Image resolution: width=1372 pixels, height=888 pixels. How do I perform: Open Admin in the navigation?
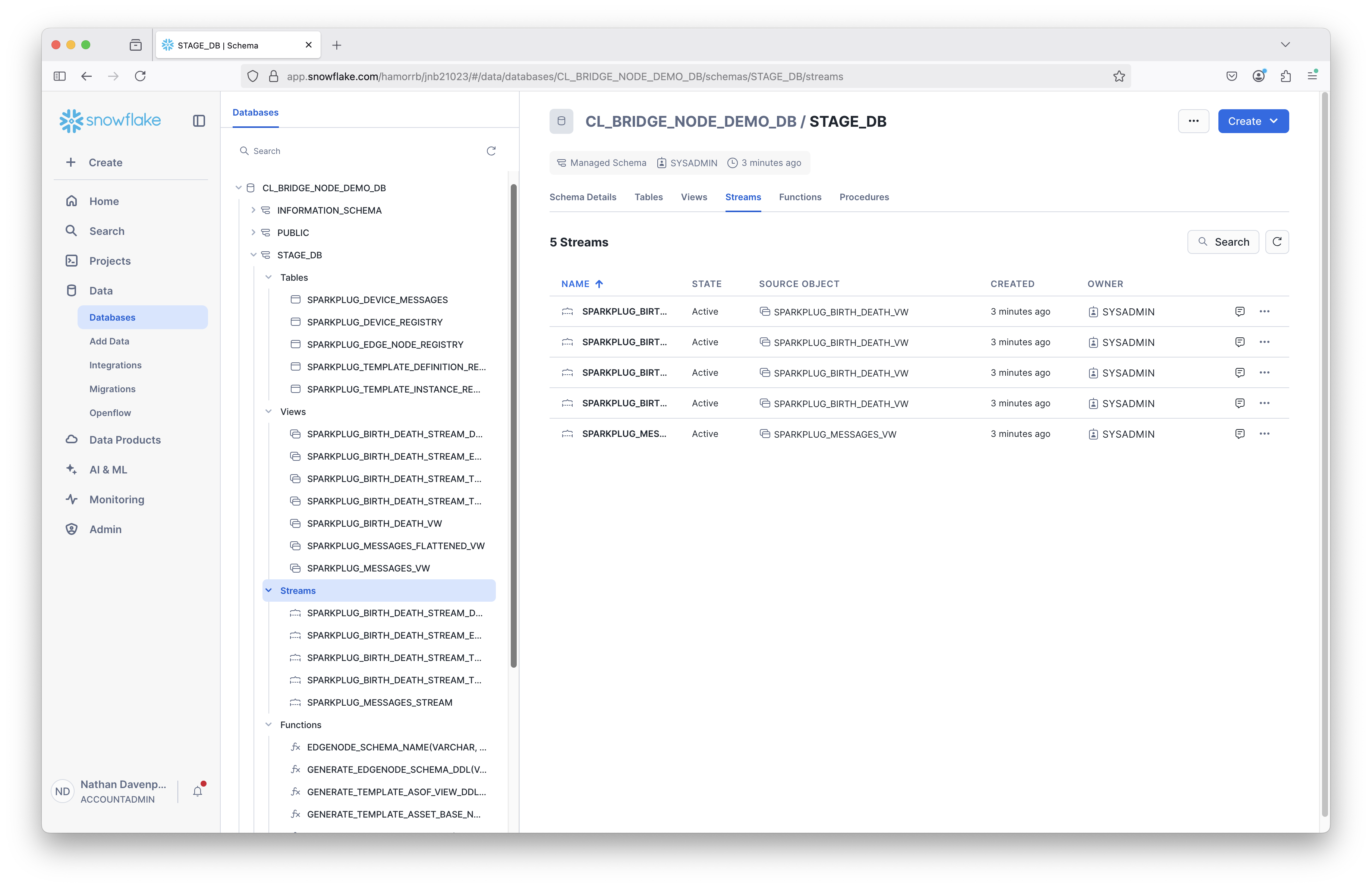105,529
